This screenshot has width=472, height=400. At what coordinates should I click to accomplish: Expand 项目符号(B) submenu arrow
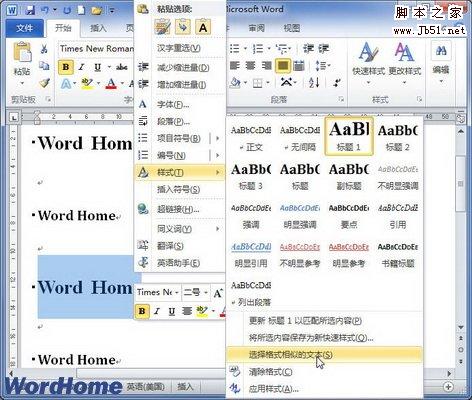218,138
